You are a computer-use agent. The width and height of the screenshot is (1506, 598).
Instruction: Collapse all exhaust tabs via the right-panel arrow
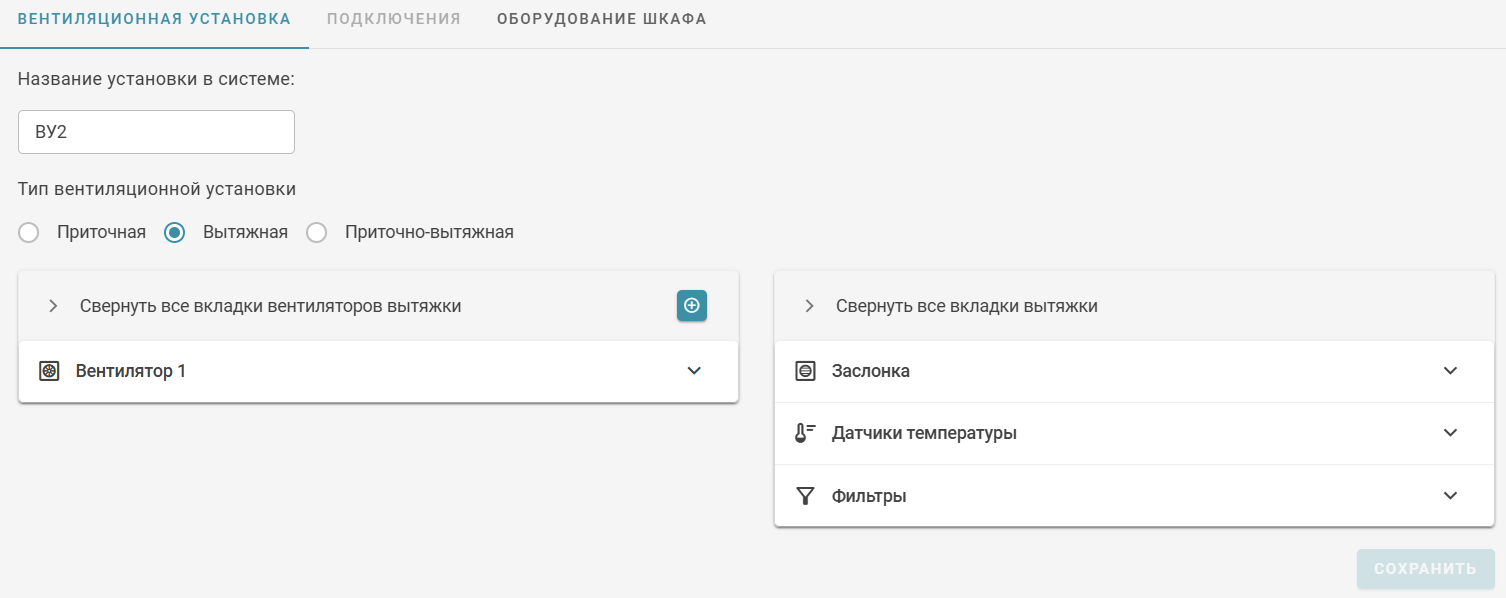(x=809, y=306)
